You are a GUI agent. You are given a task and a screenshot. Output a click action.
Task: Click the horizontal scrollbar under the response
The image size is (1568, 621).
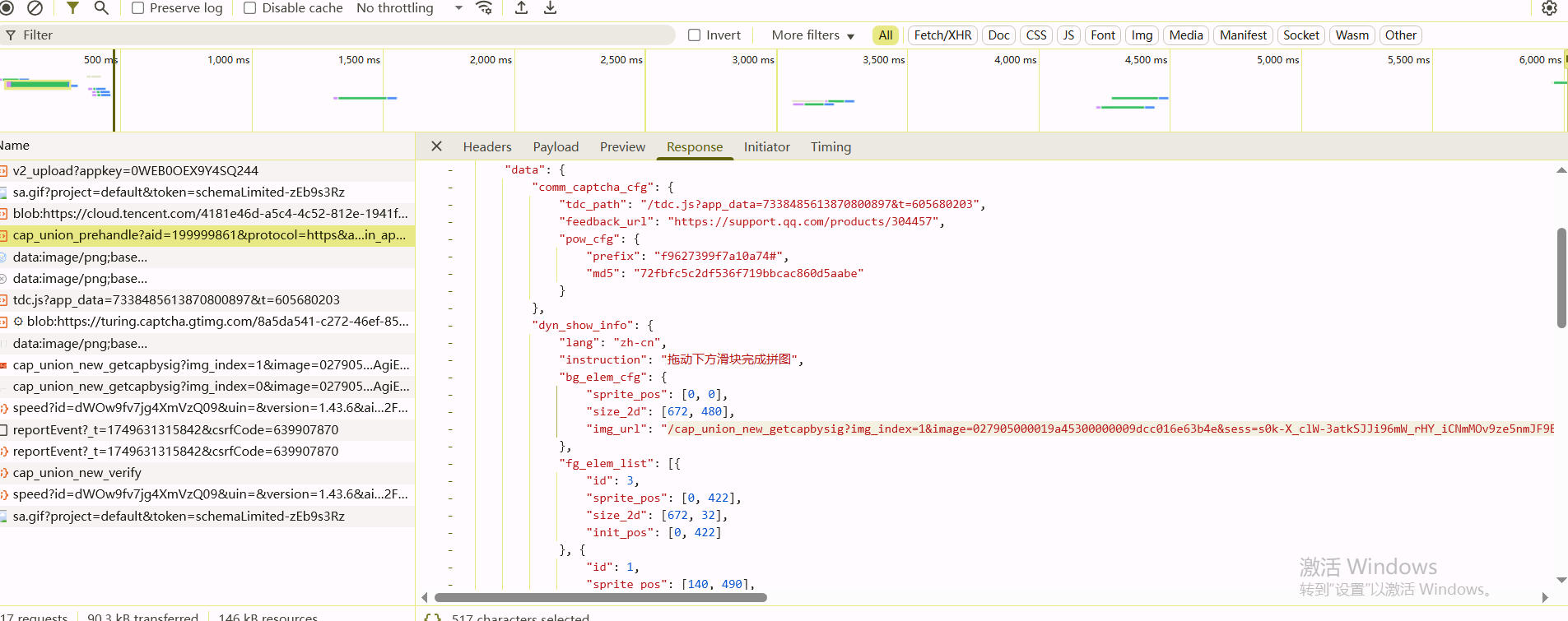[601, 598]
